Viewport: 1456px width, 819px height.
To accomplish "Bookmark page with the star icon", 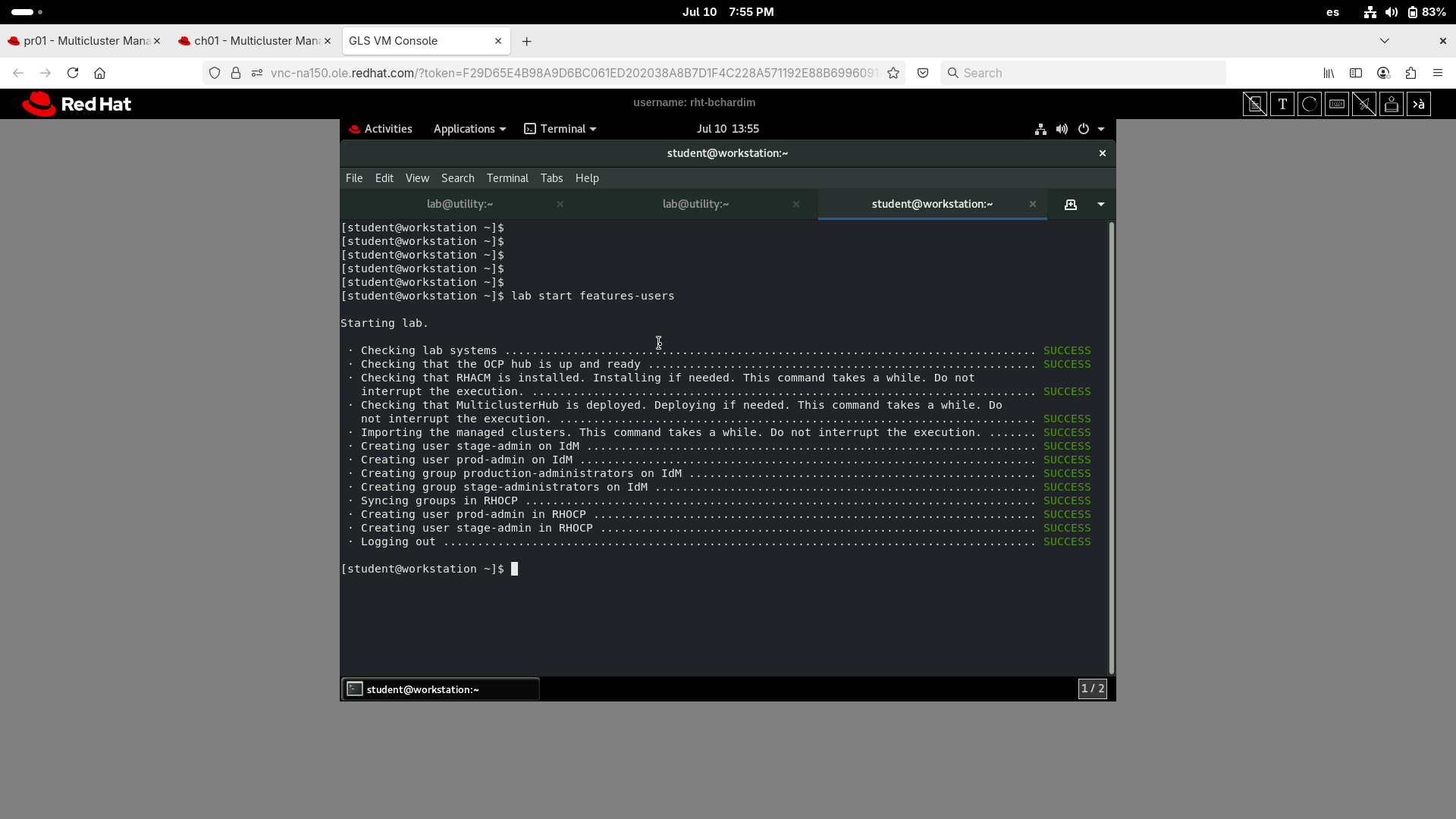I will click(x=893, y=73).
